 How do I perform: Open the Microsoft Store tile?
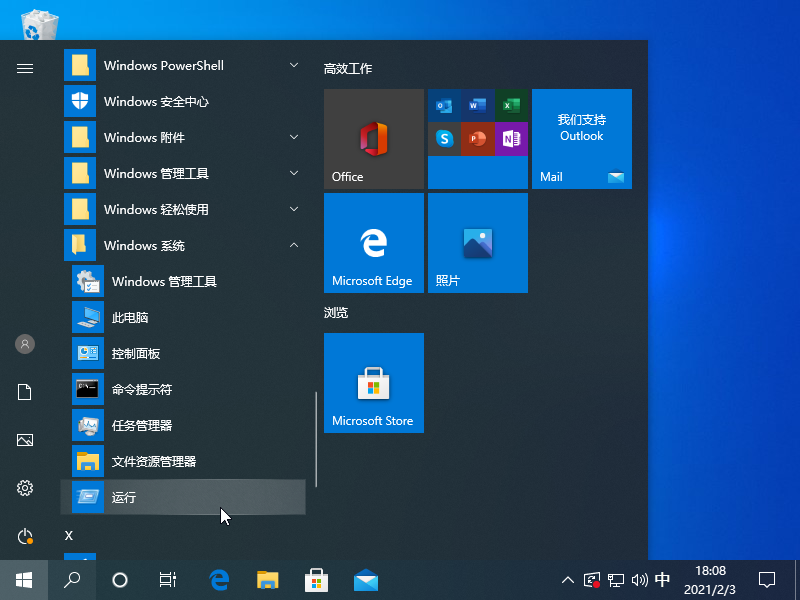pos(374,382)
